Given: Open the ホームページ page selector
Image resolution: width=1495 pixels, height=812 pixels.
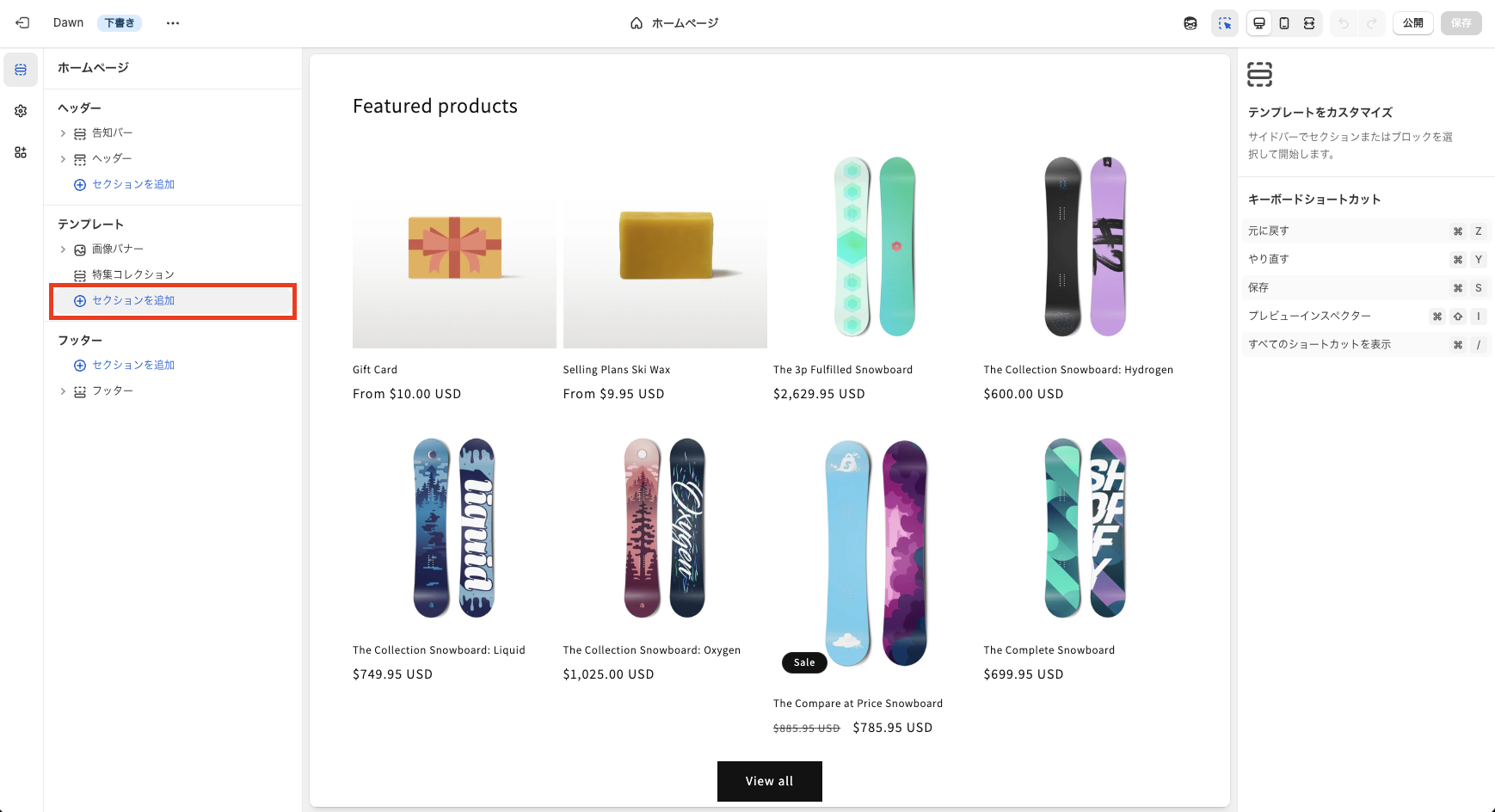Looking at the screenshot, I should (x=674, y=23).
